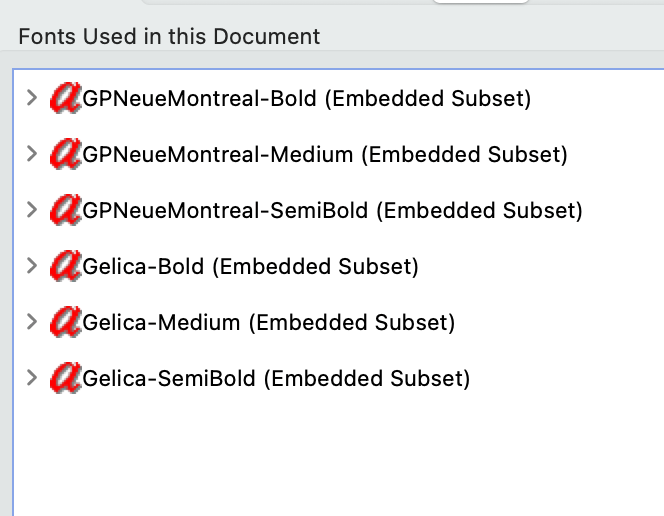Choose the Gelica-Medium (Embedded Subset) item
This screenshot has height=516, width=664.
[268, 323]
